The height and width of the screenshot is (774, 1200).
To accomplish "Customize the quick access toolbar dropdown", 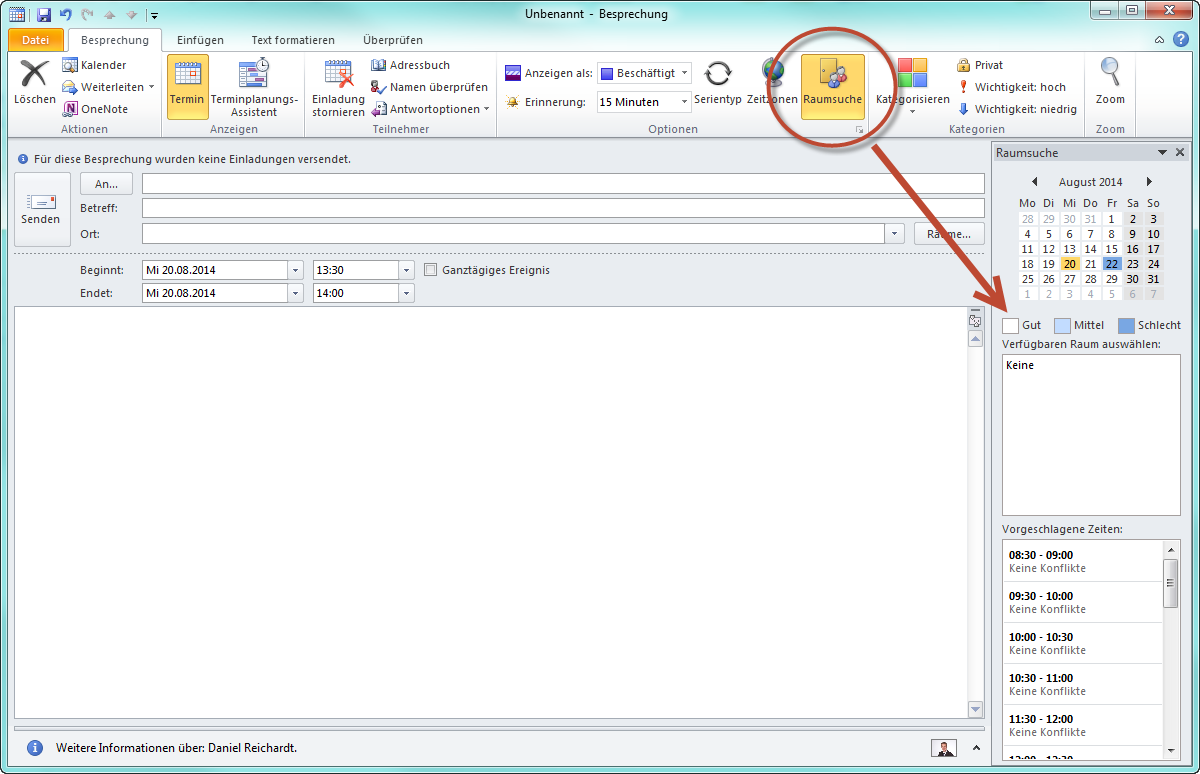I will 153,15.
